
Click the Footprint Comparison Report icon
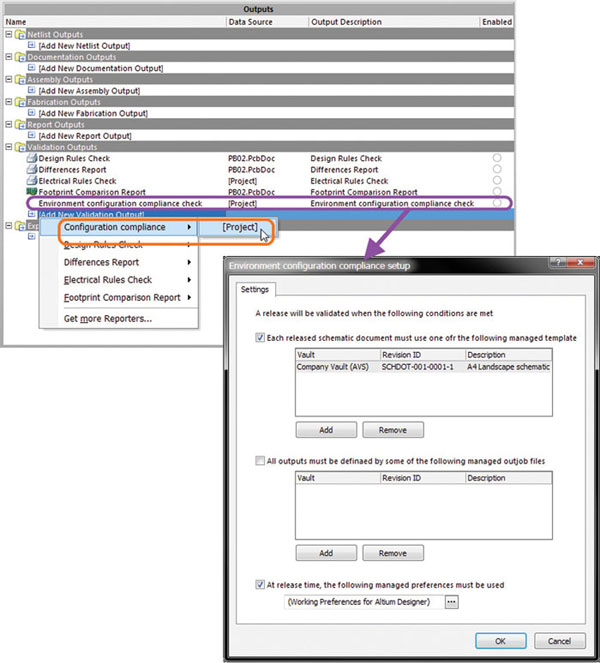(31, 192)
